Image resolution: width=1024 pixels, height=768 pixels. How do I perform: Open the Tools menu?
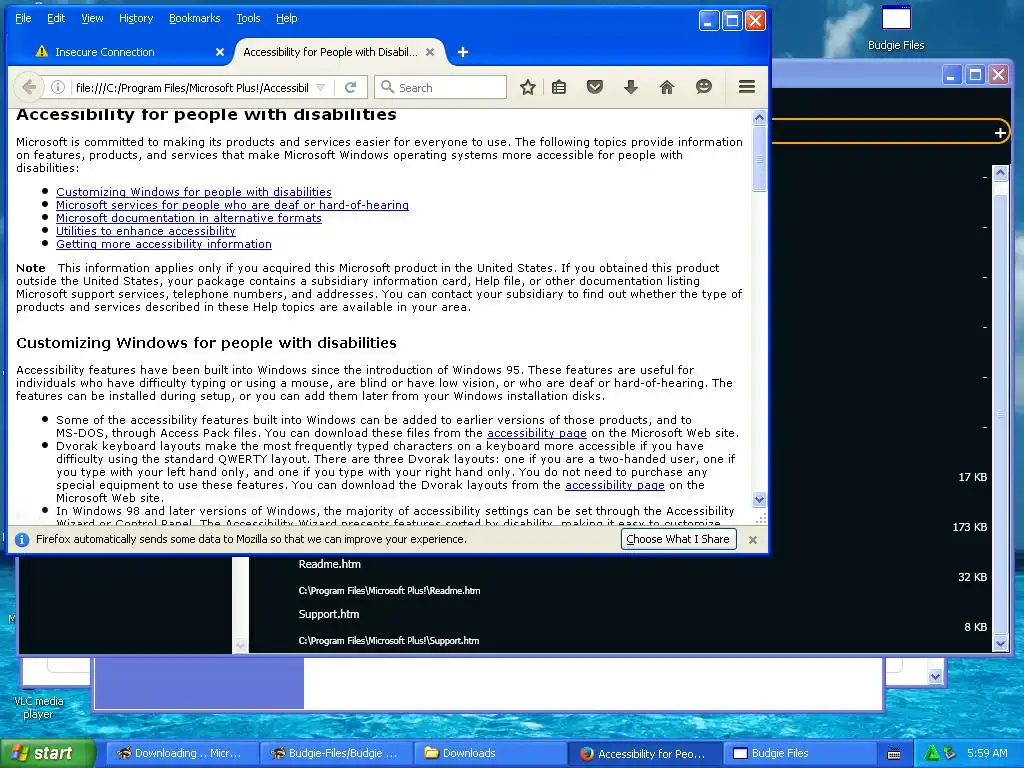tap(248, 18)
